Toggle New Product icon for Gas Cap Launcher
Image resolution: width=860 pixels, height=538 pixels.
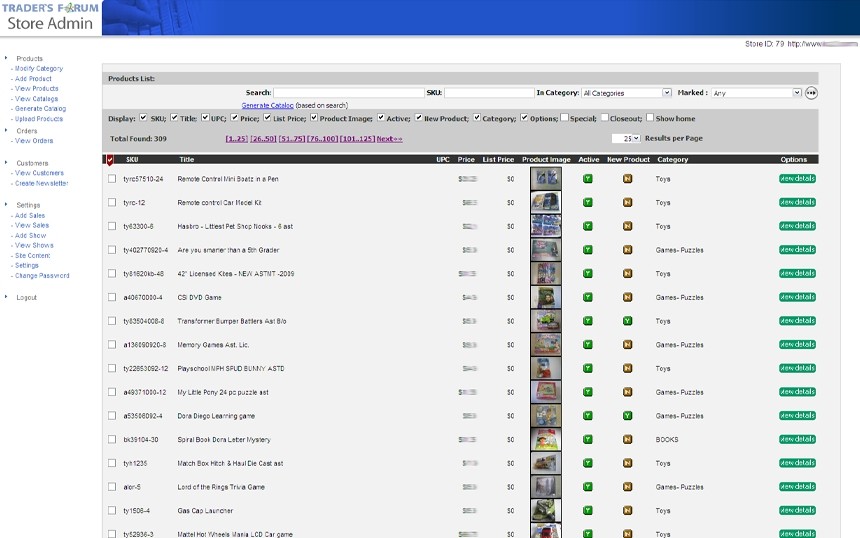[x=627, y=511]
